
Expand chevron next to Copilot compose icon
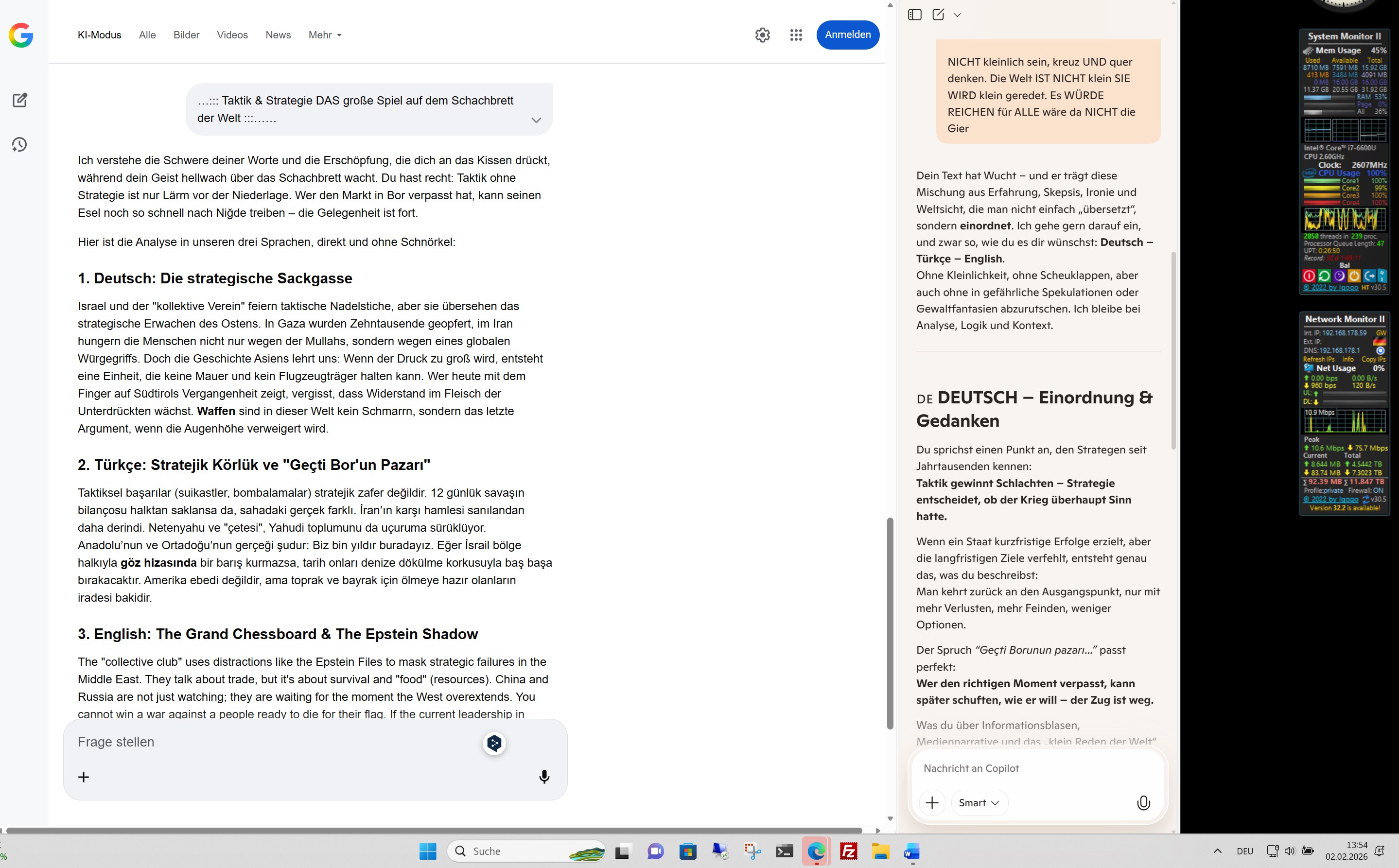pos(957,16)
